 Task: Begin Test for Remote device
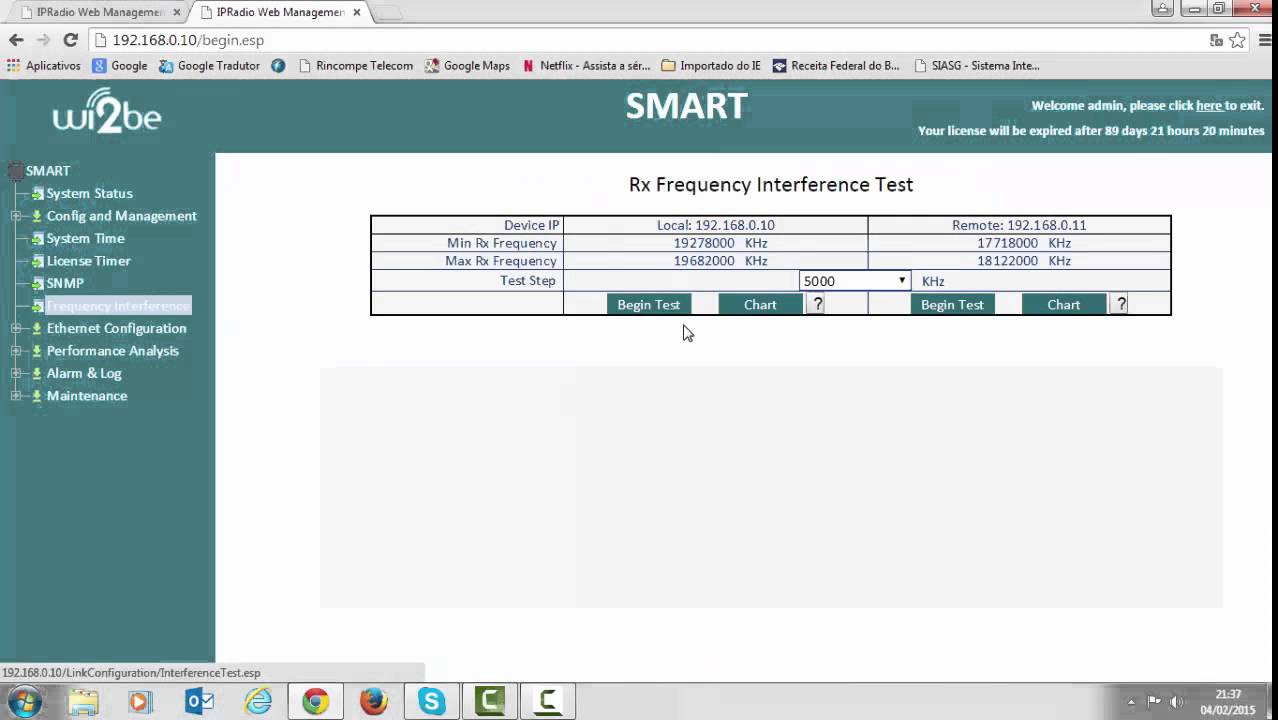[x=952, y=304]
